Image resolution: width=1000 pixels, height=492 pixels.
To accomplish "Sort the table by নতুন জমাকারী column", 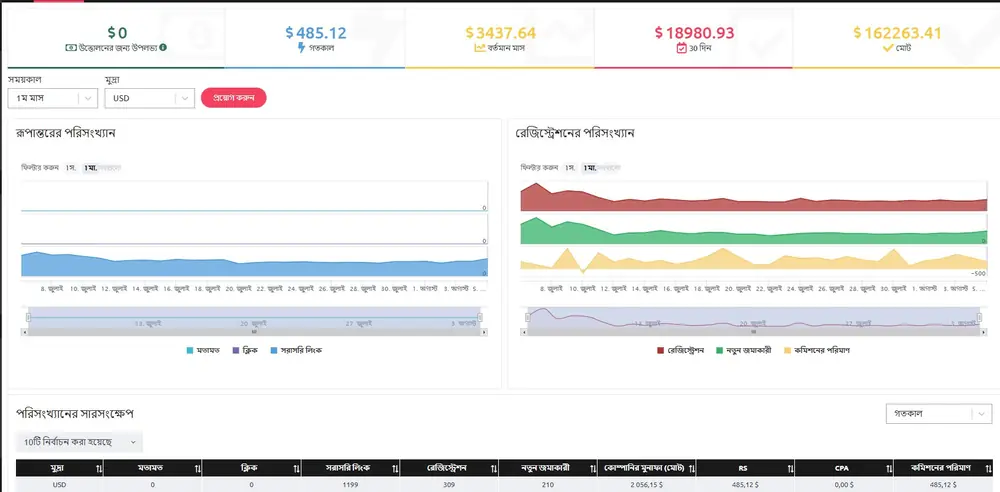I will (x=593, y=468).
